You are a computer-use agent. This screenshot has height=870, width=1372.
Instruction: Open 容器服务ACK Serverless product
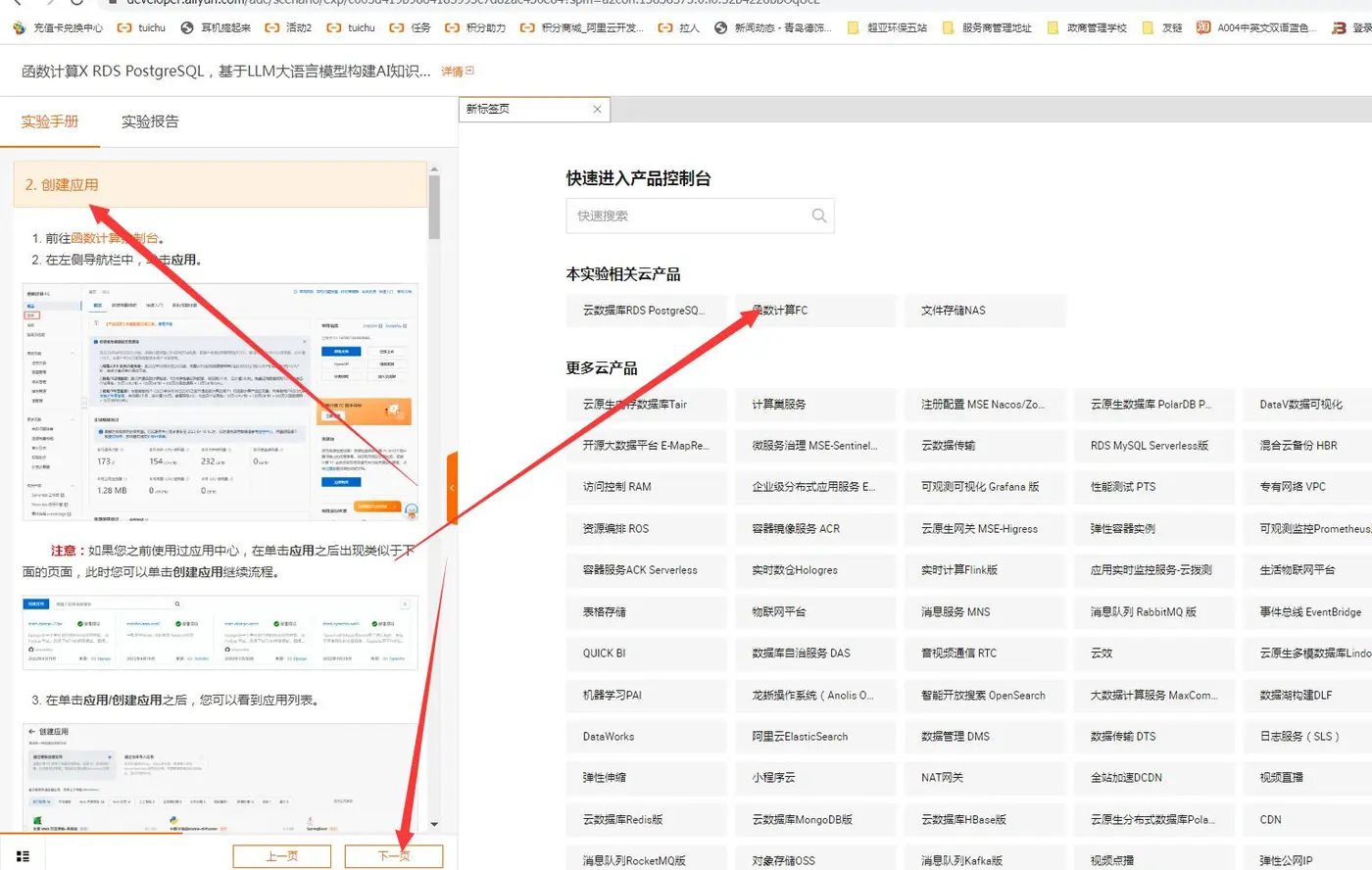click(x=647, y=570)
